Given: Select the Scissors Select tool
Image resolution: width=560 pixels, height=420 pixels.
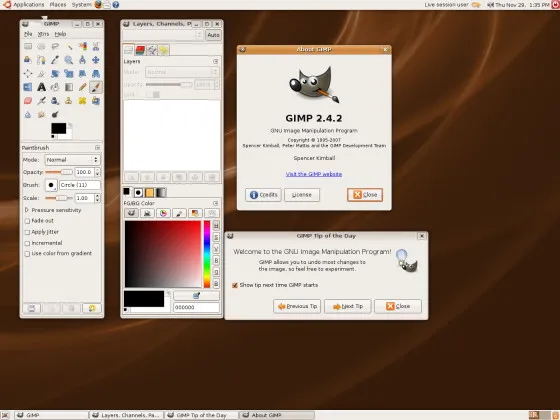Looking at the screenshot, I should [96, 46].
